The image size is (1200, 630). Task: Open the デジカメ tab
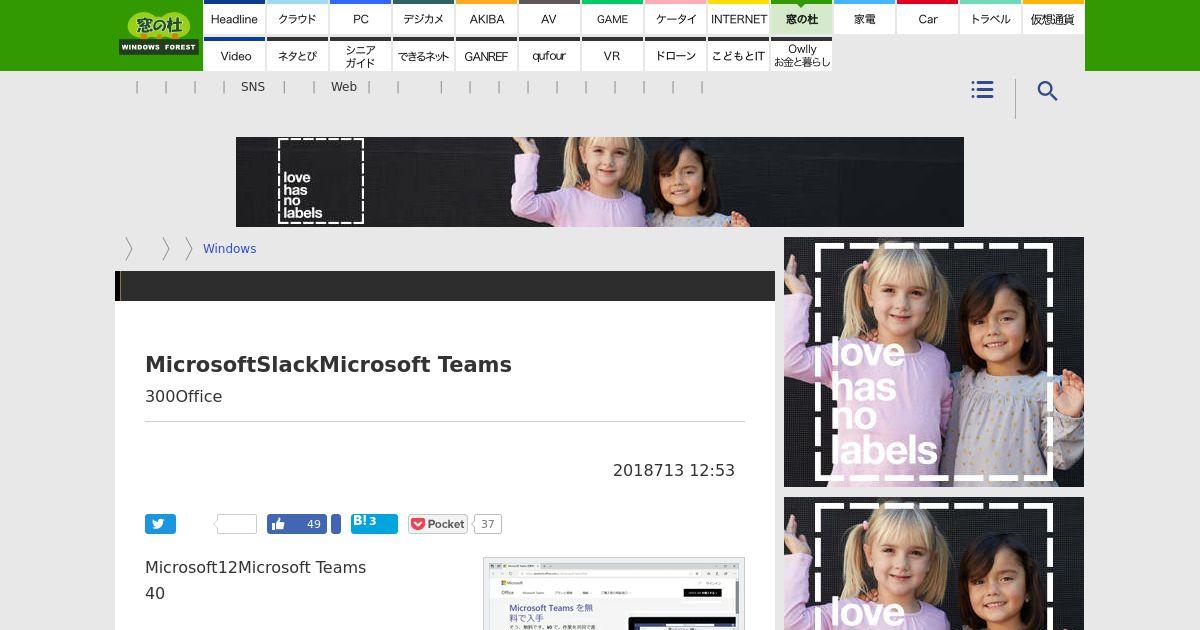(x=423, y=18)
